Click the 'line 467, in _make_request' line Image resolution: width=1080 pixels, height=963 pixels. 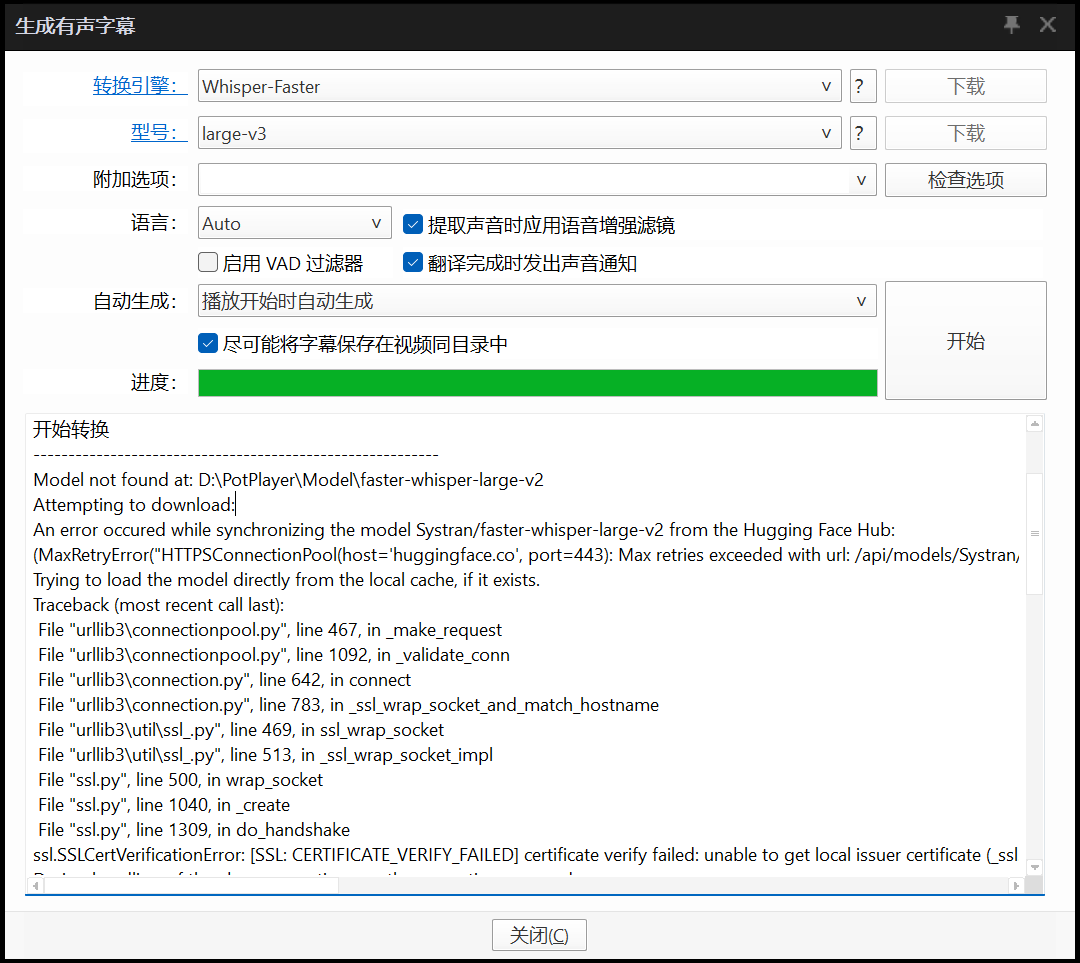(x=270, y=630)
